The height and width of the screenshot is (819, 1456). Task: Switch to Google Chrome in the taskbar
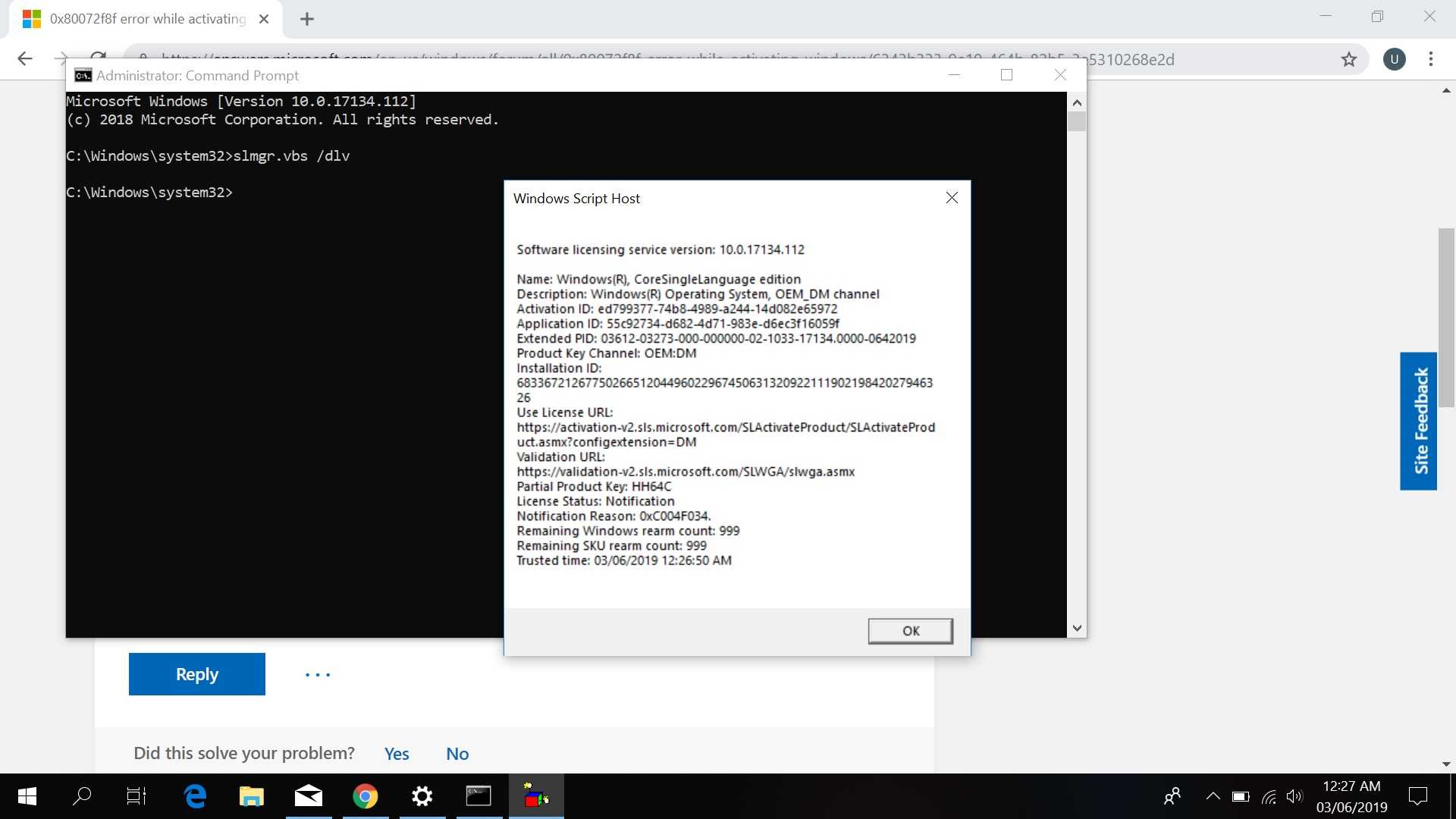point(366,796)
